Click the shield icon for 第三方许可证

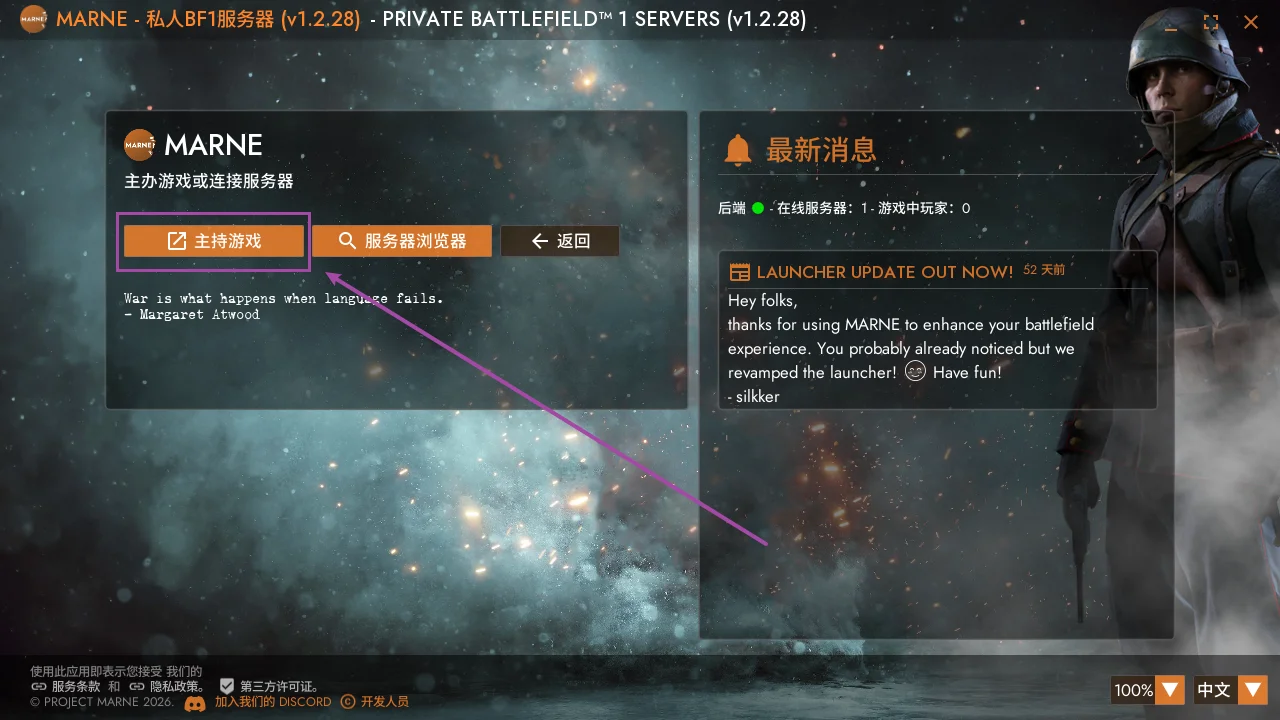[227, 686]
